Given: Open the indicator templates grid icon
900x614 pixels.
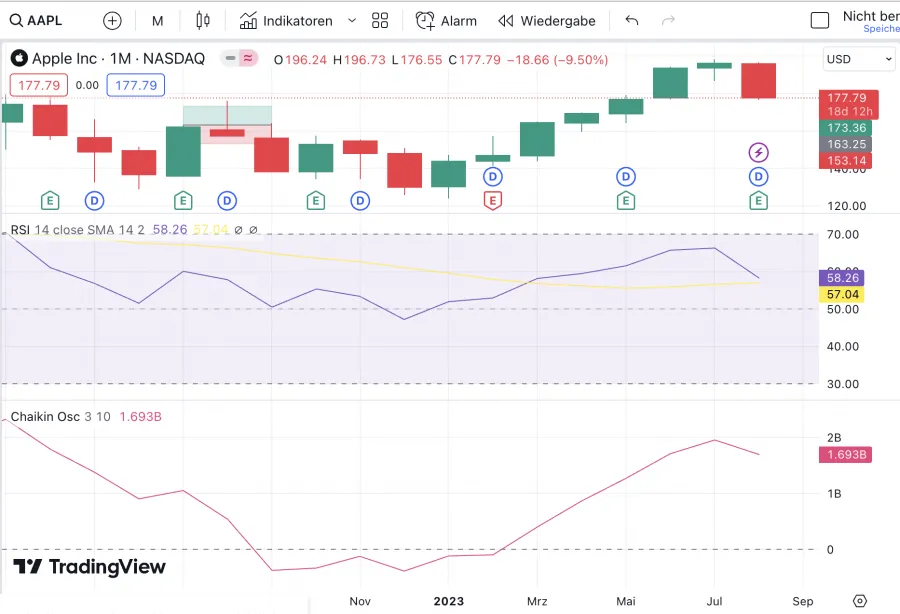Looking at the screenshot, I should click(x=380, y=20).
